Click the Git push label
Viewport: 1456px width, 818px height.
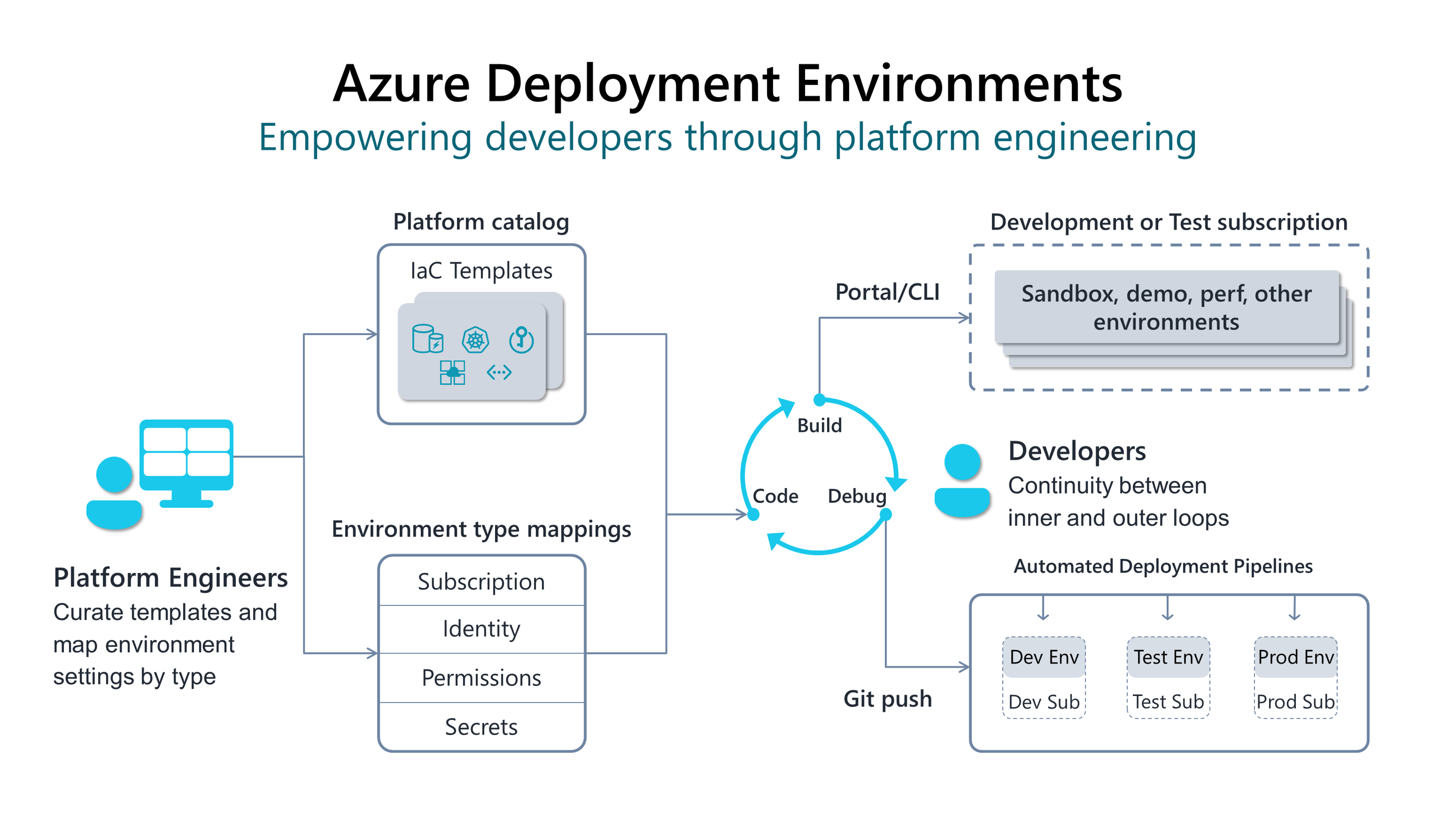(887, 699)
